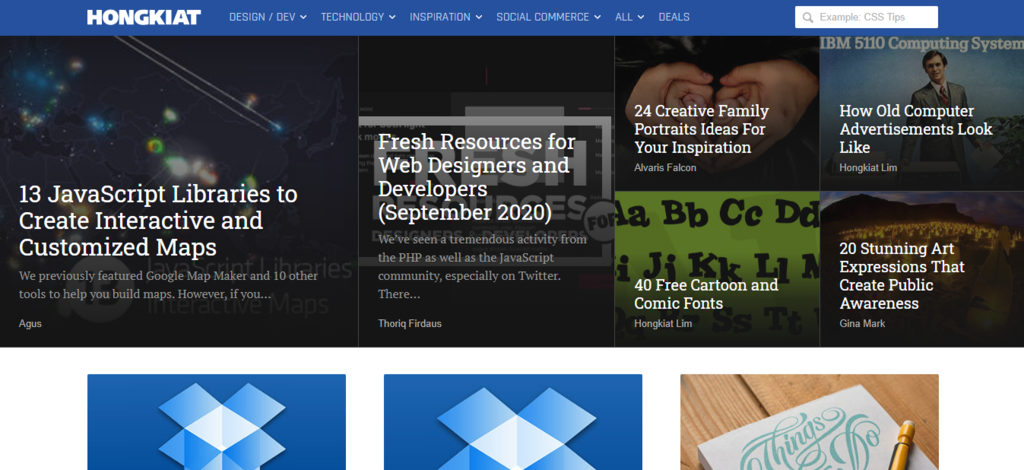
Task: Open 'How Old Computer Advertisements Look Like'
Action: tap(916, 129)
